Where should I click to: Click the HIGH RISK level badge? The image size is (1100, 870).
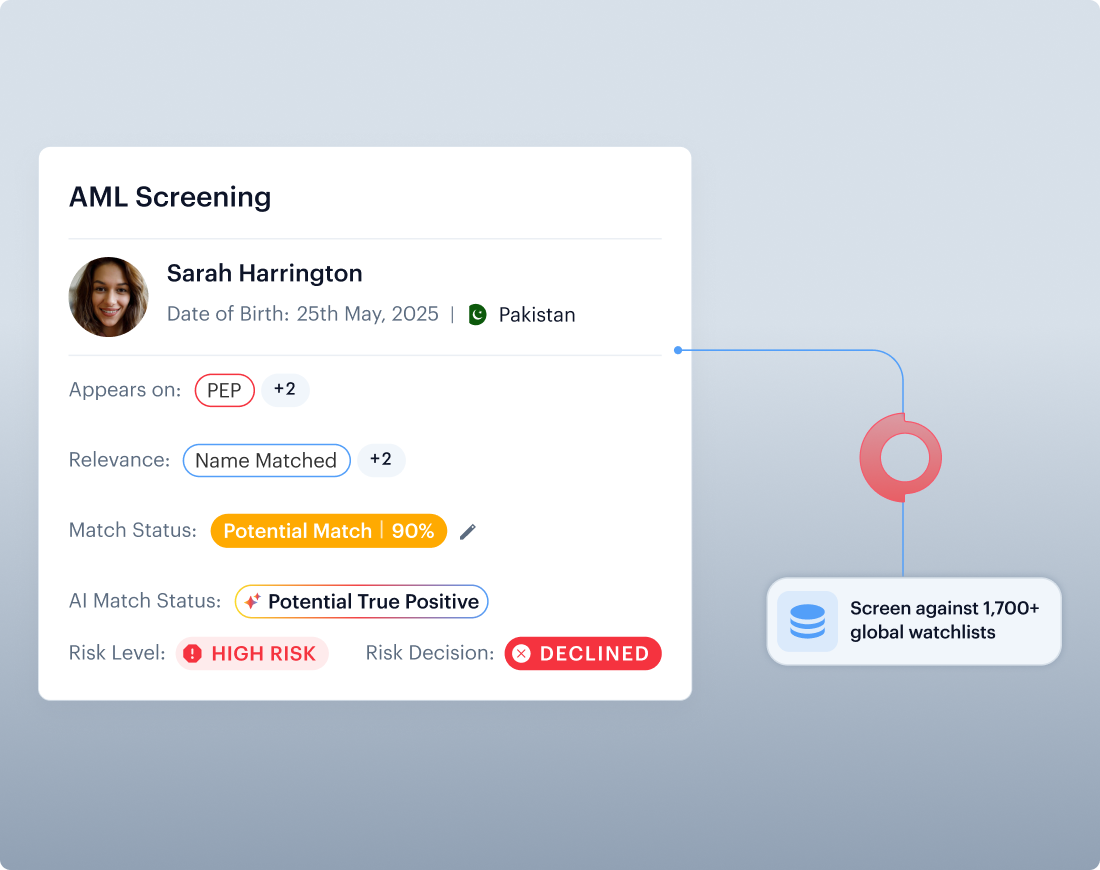(x=252, y=654)
